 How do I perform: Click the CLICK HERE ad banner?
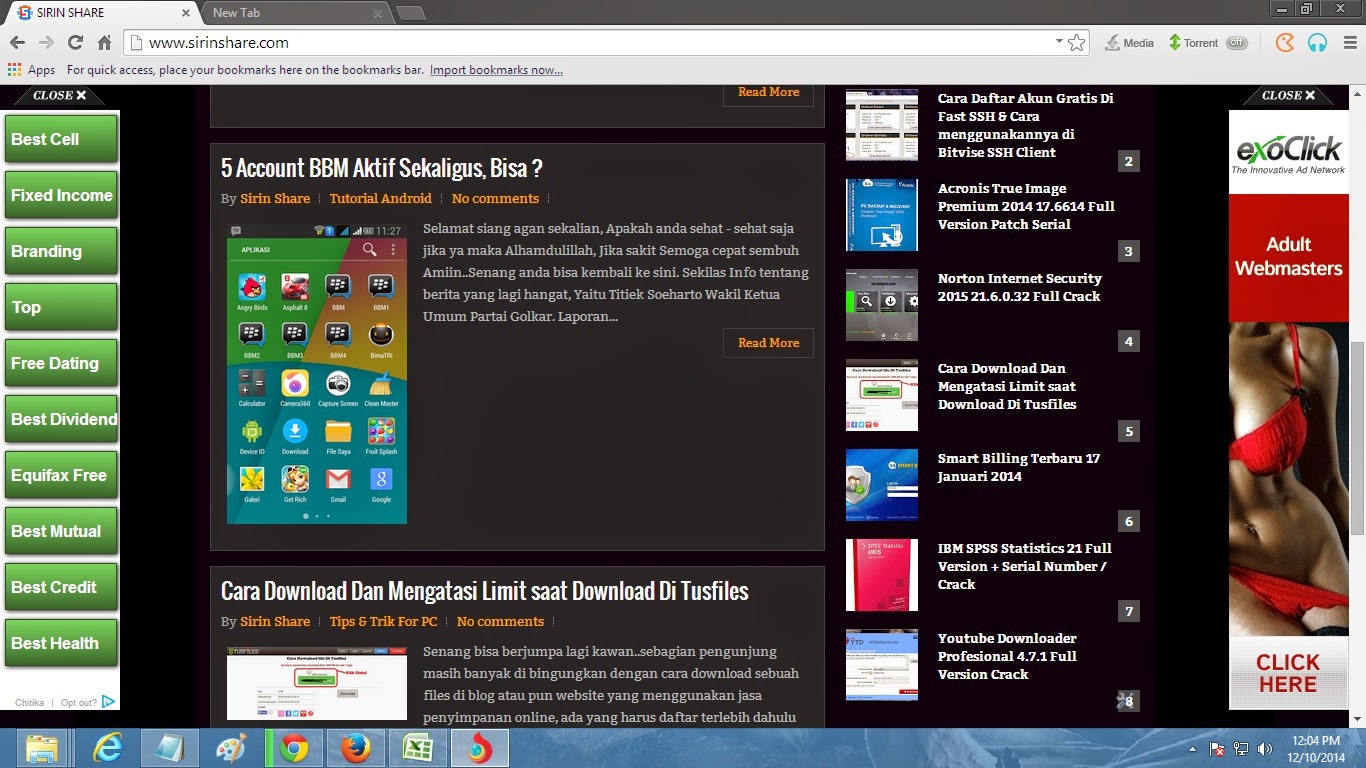(x=1288, y=674)
